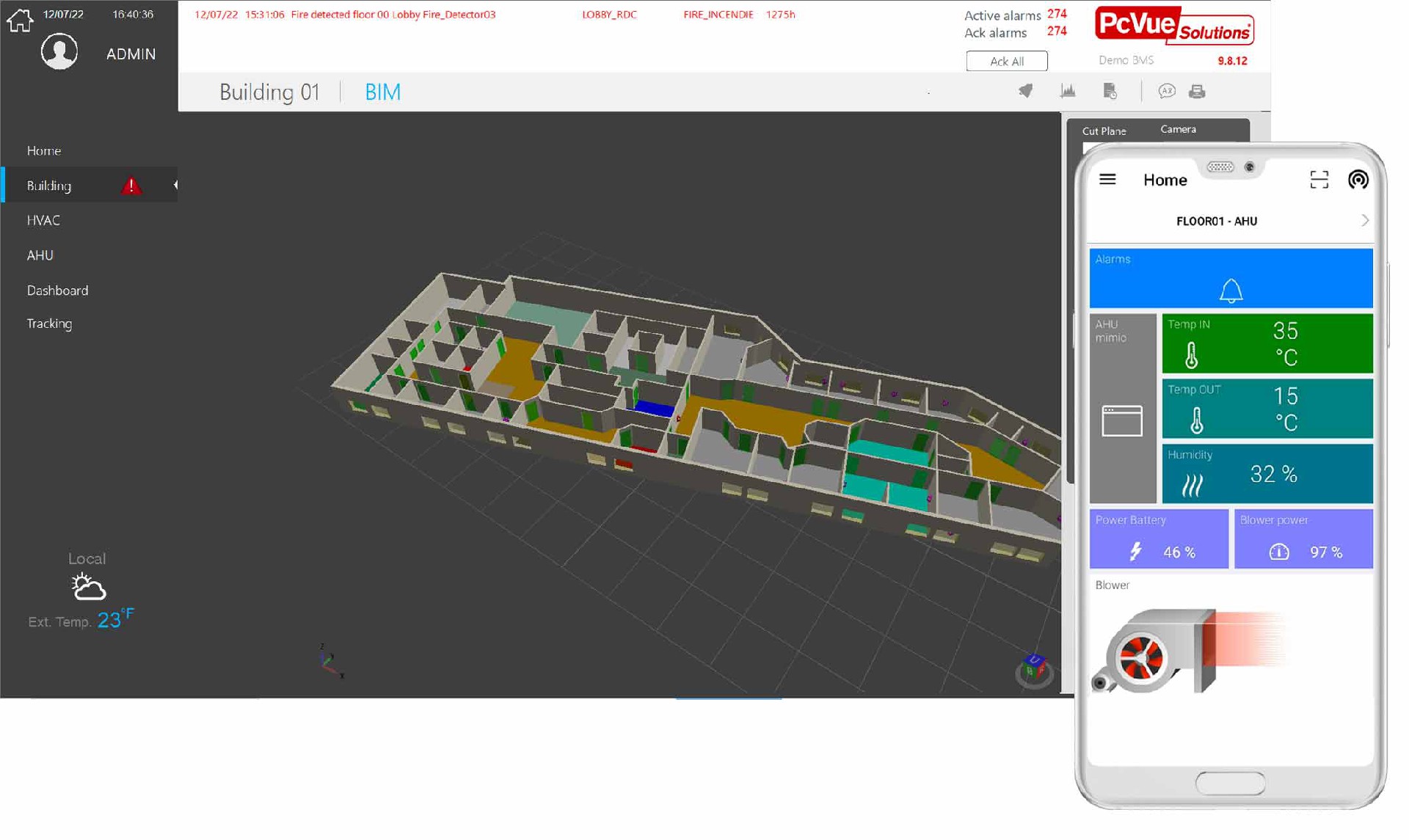Tap the blower fan image on the phone
1409x840 pixels.
[x=1154, y=651]
